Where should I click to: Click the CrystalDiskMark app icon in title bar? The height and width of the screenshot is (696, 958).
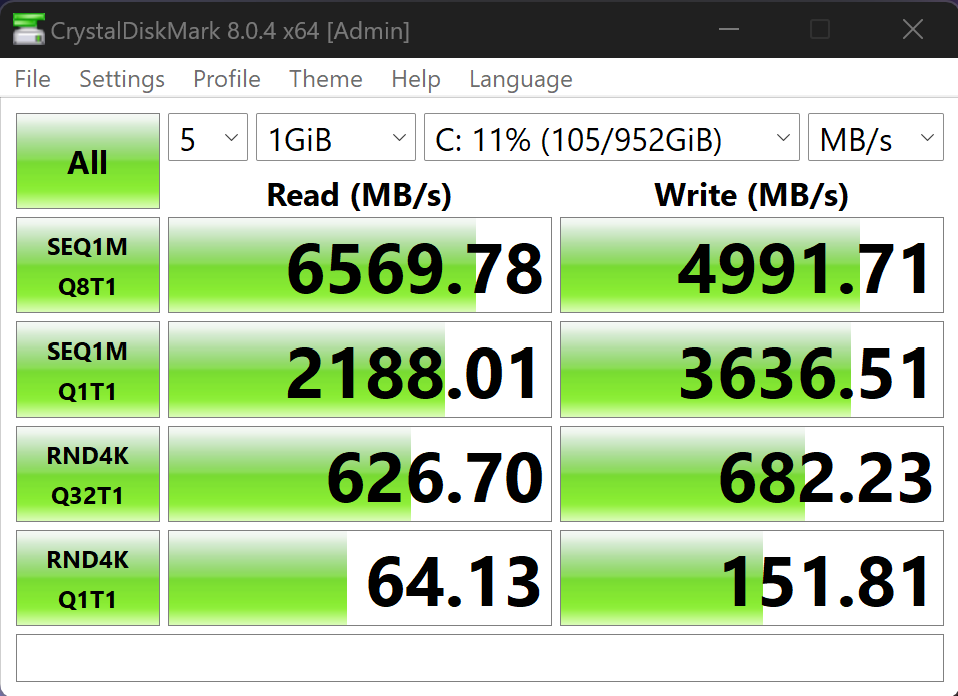[28, 29]
